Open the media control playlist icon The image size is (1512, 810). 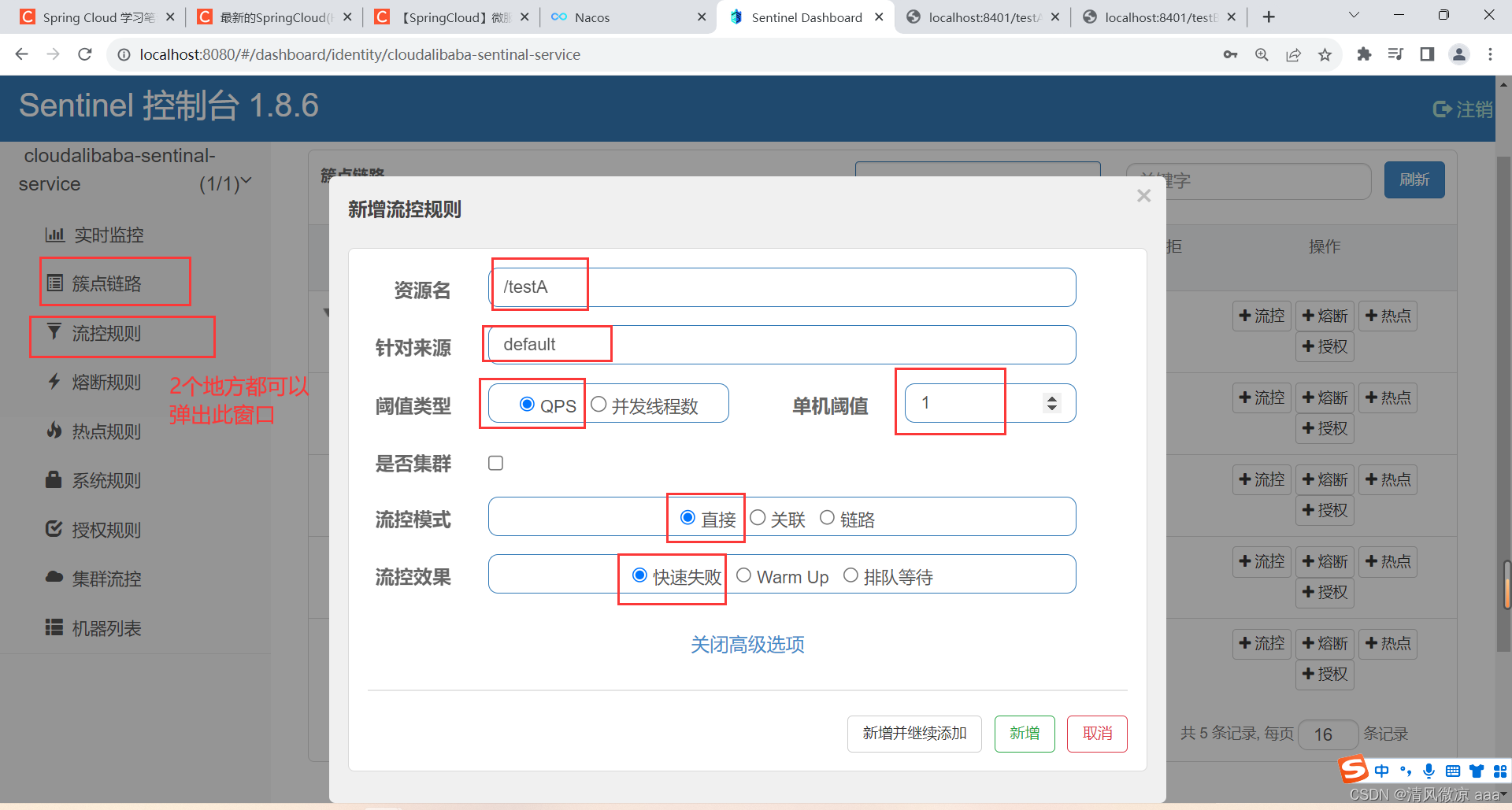(x=1395, y=54)
